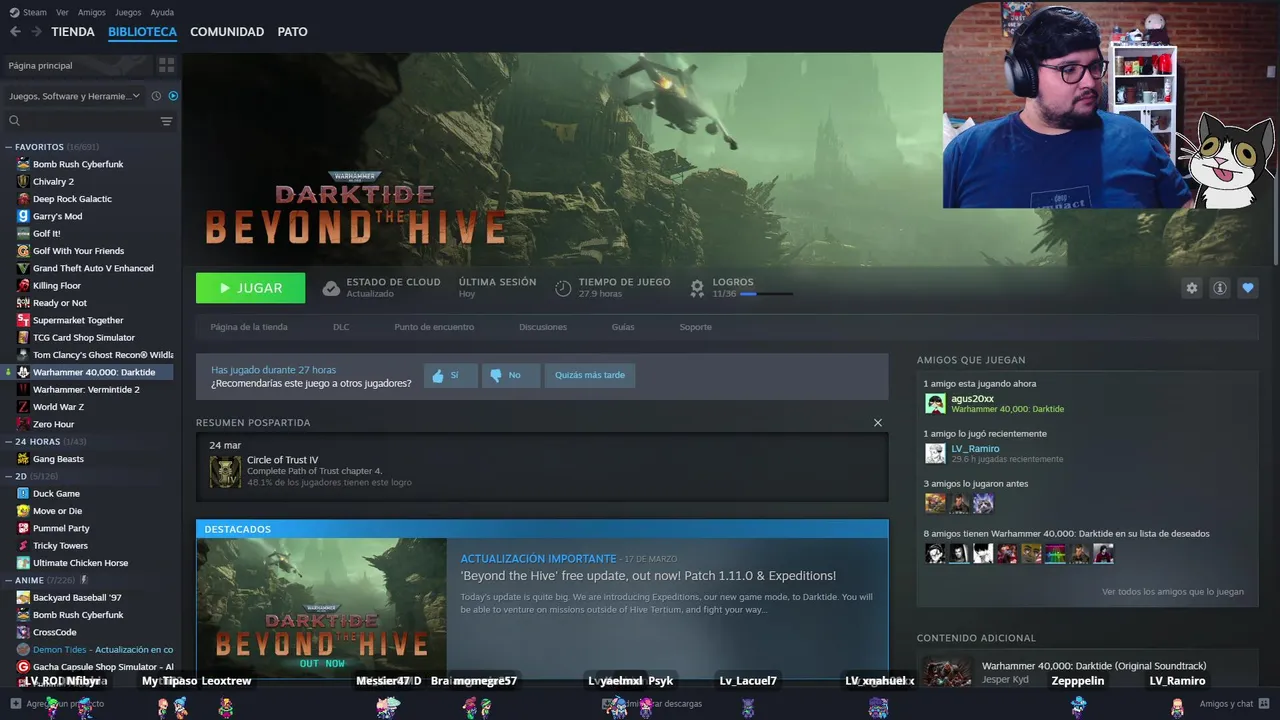Open the Ver menu

tap(62, 12)
